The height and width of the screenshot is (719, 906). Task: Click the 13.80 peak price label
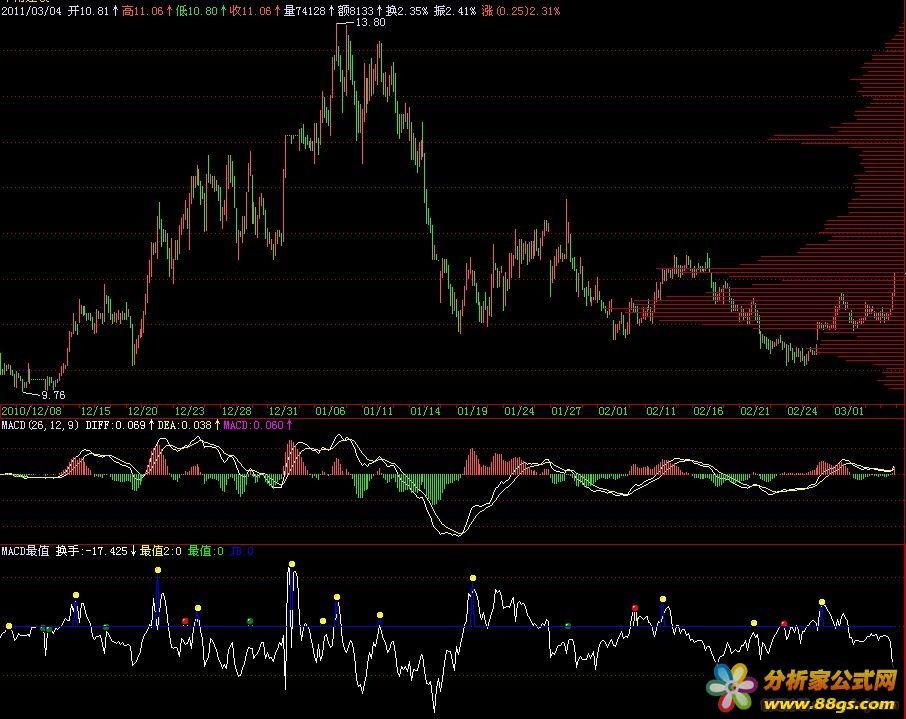[x=370, y=23]
